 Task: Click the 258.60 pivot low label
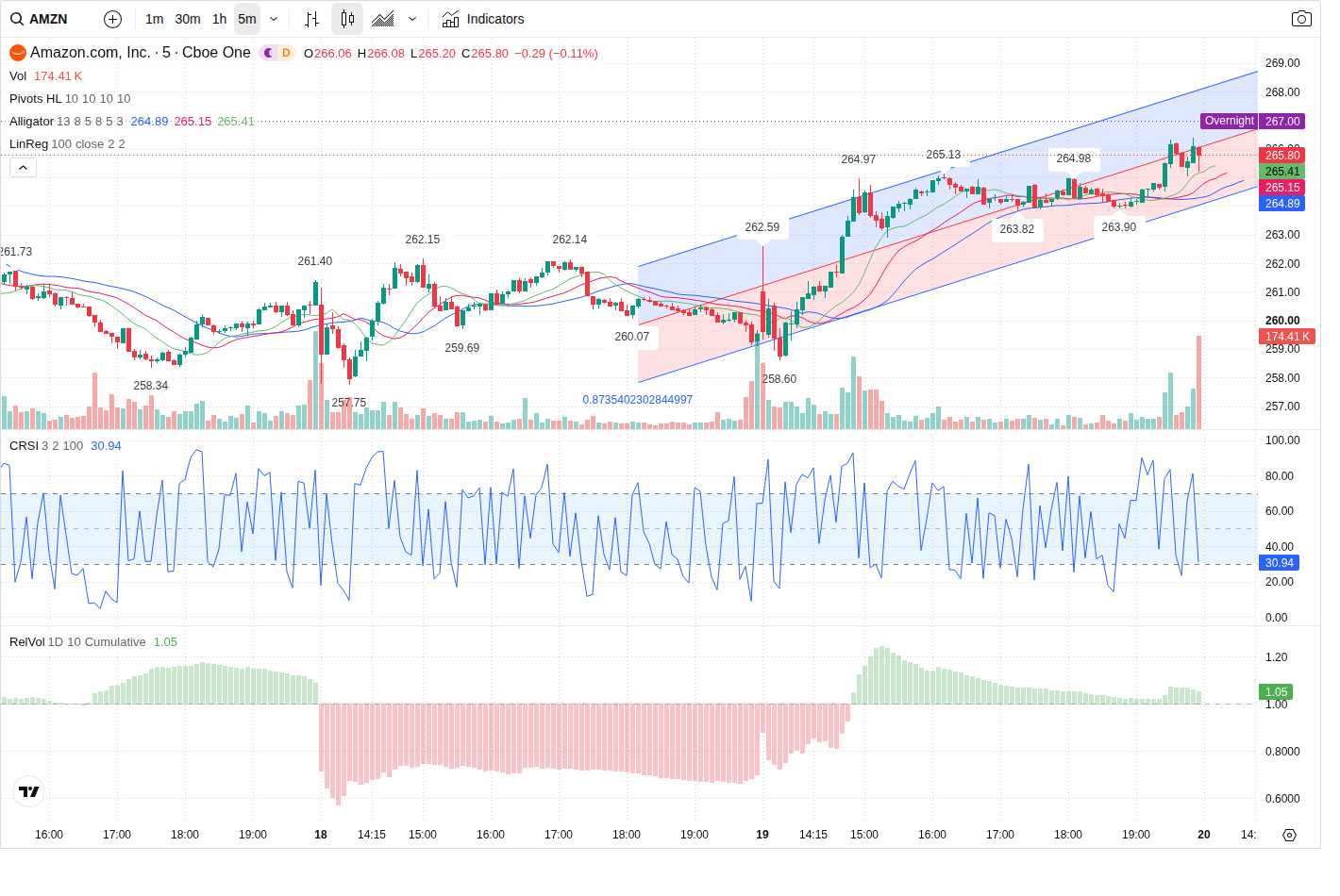tap(779, 379)
